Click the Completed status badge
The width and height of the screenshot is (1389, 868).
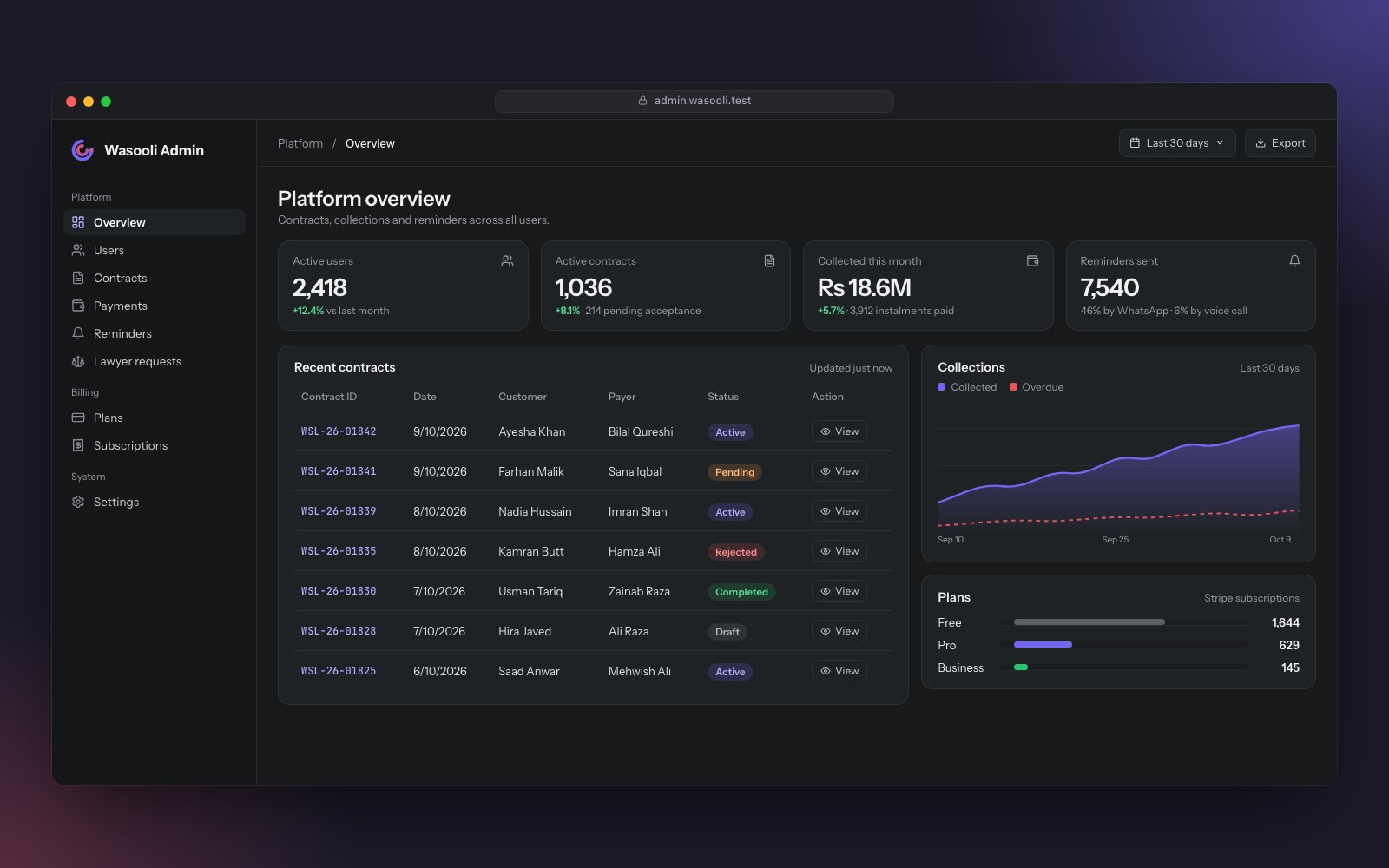(741, 592)
